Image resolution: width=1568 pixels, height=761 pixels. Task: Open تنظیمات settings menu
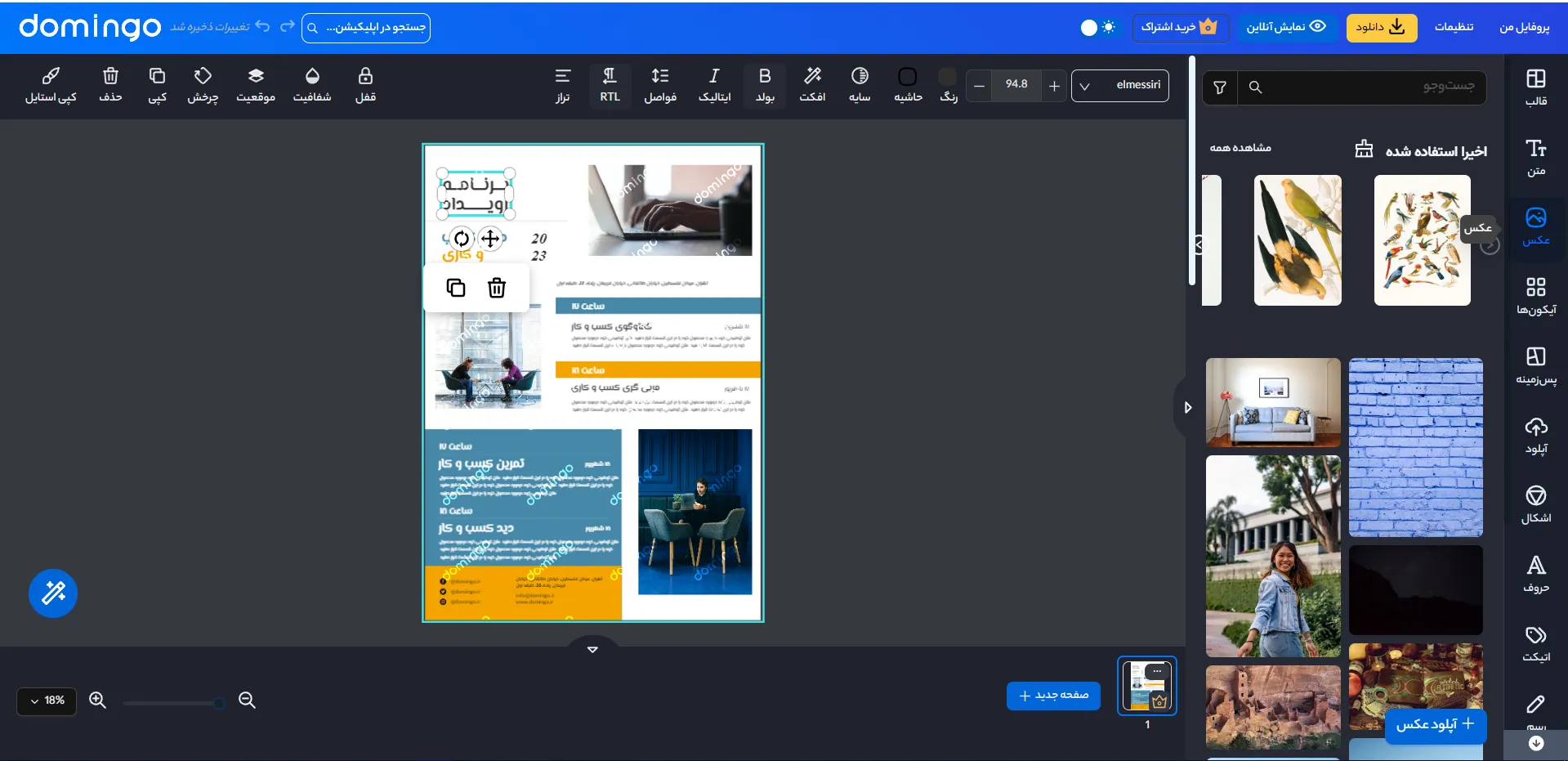pyautogui.click(x=1454, y=27)
